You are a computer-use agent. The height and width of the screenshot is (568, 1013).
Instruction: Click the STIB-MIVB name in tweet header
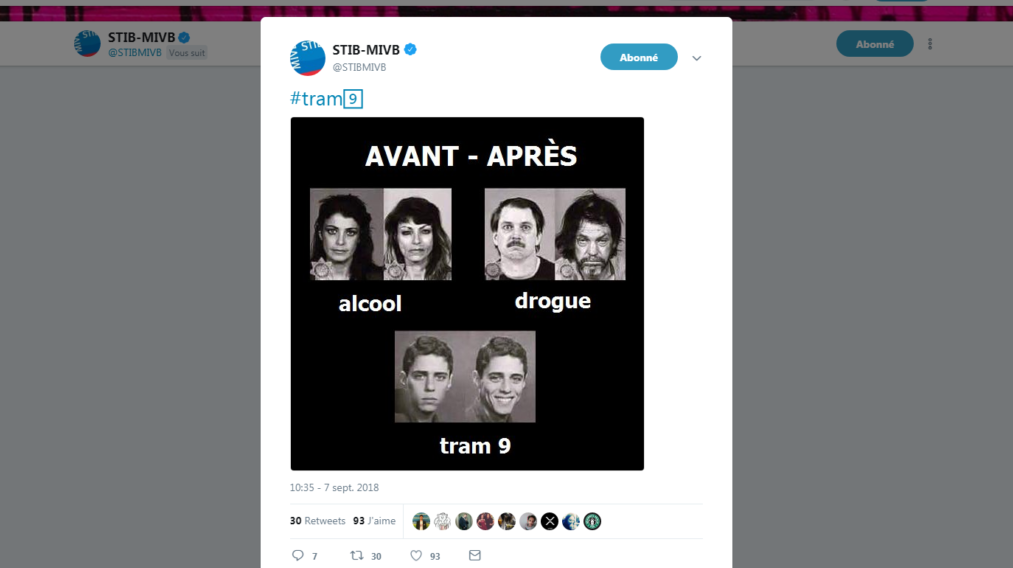pos(366,50)
